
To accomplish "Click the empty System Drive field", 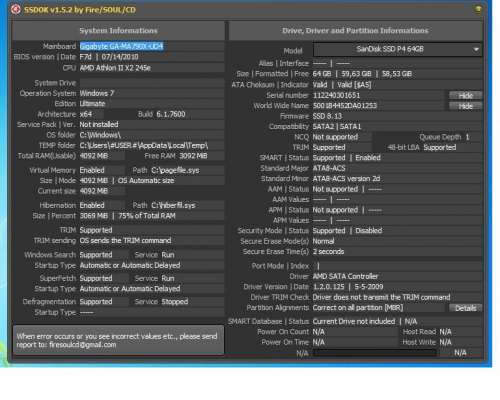I will point(152,83).
